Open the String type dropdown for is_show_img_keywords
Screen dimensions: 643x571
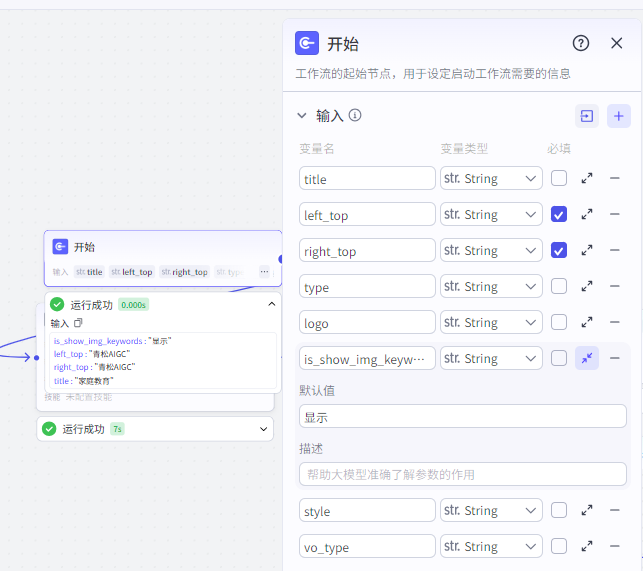tap(491, 358)
